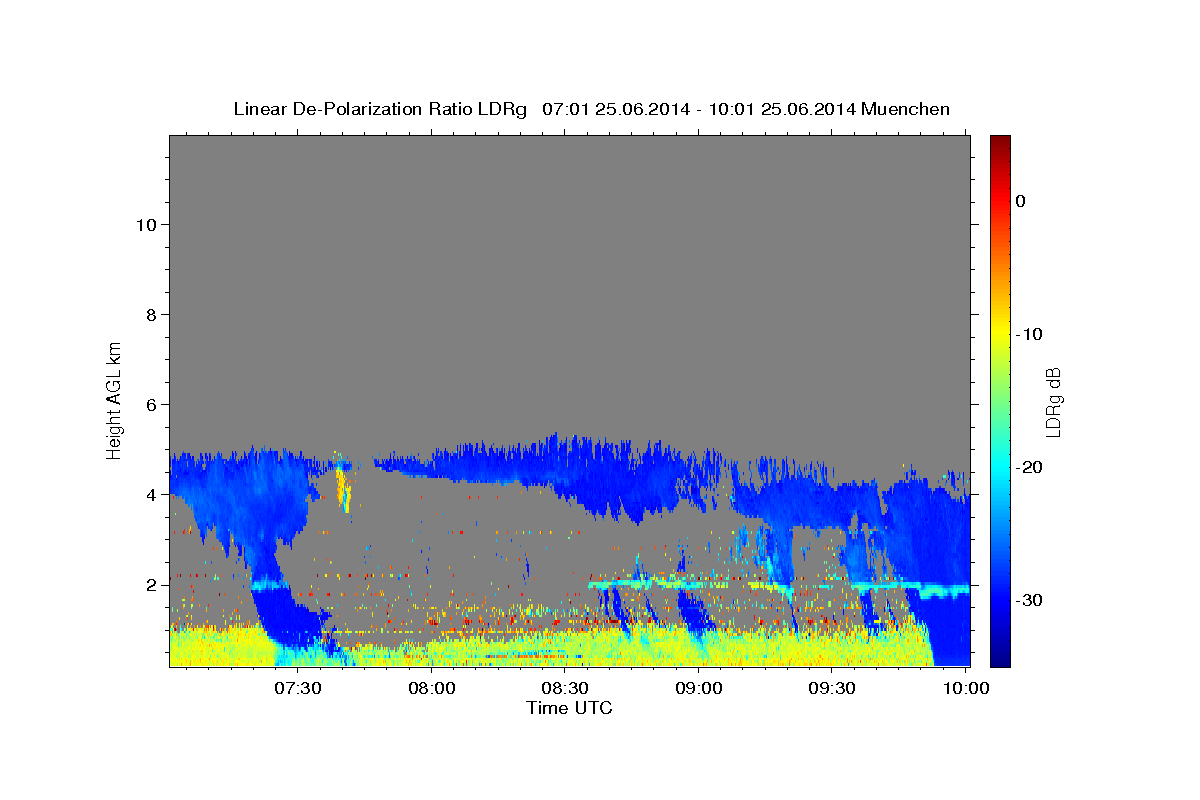Screen dimensions: 1200x800
Task: Click the '09:30' time tick label
Action: [832, 689]
